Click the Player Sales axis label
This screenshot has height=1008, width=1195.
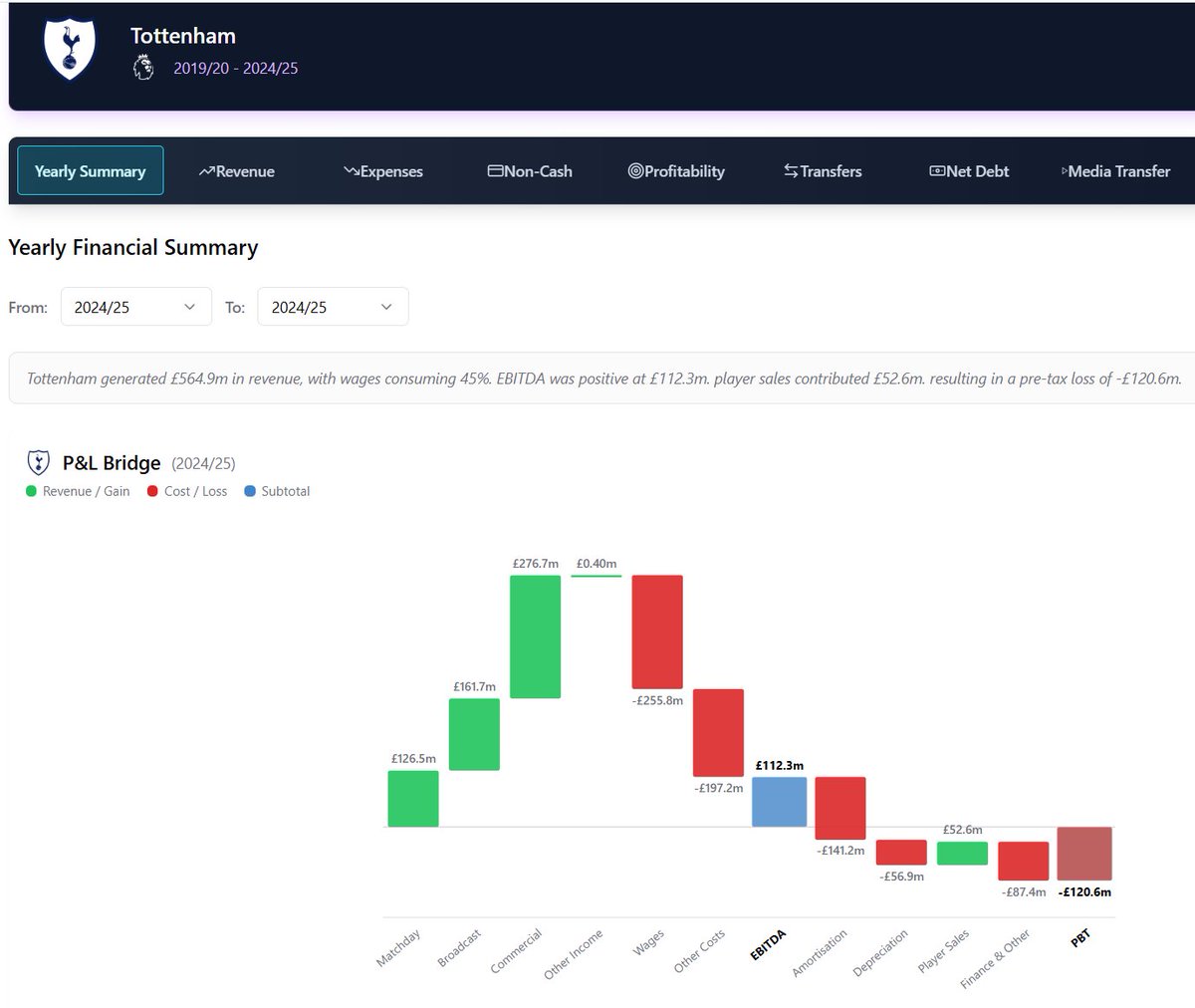point(944,952)
